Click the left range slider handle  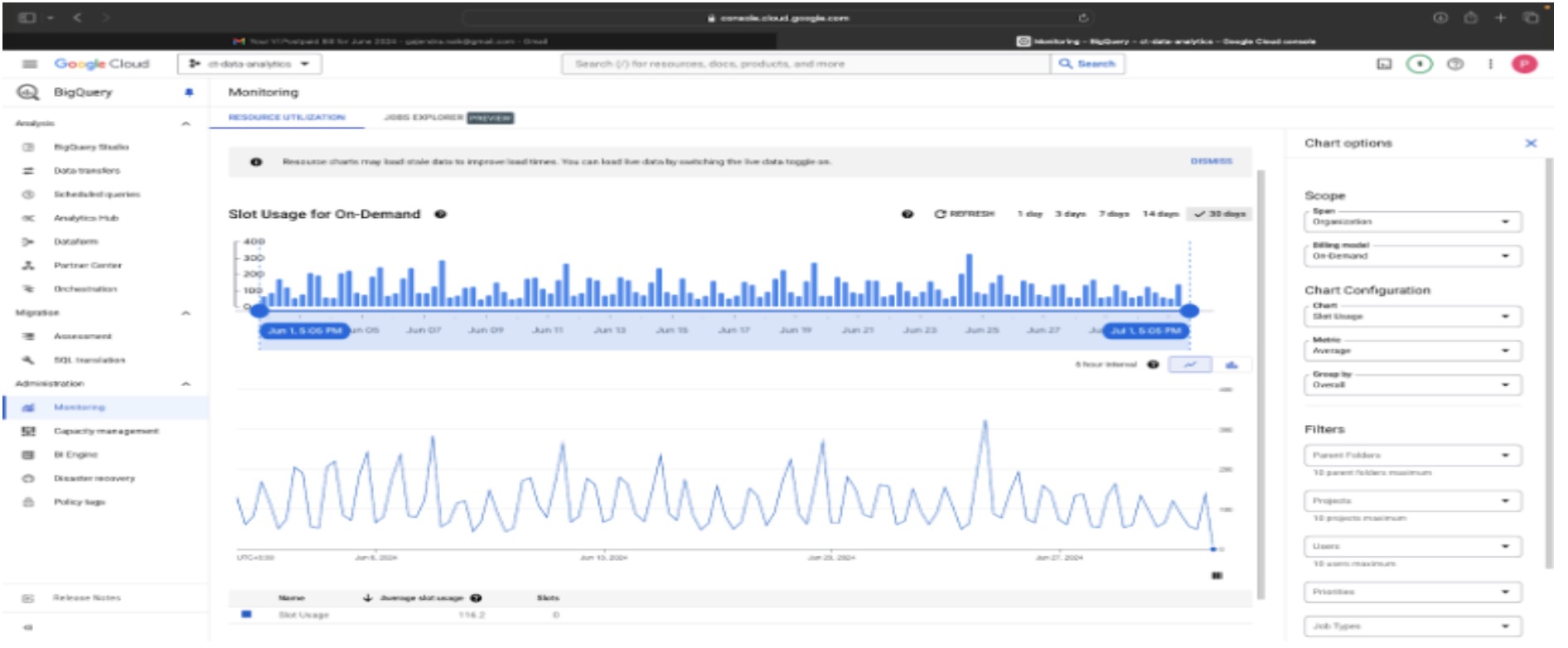259,311
